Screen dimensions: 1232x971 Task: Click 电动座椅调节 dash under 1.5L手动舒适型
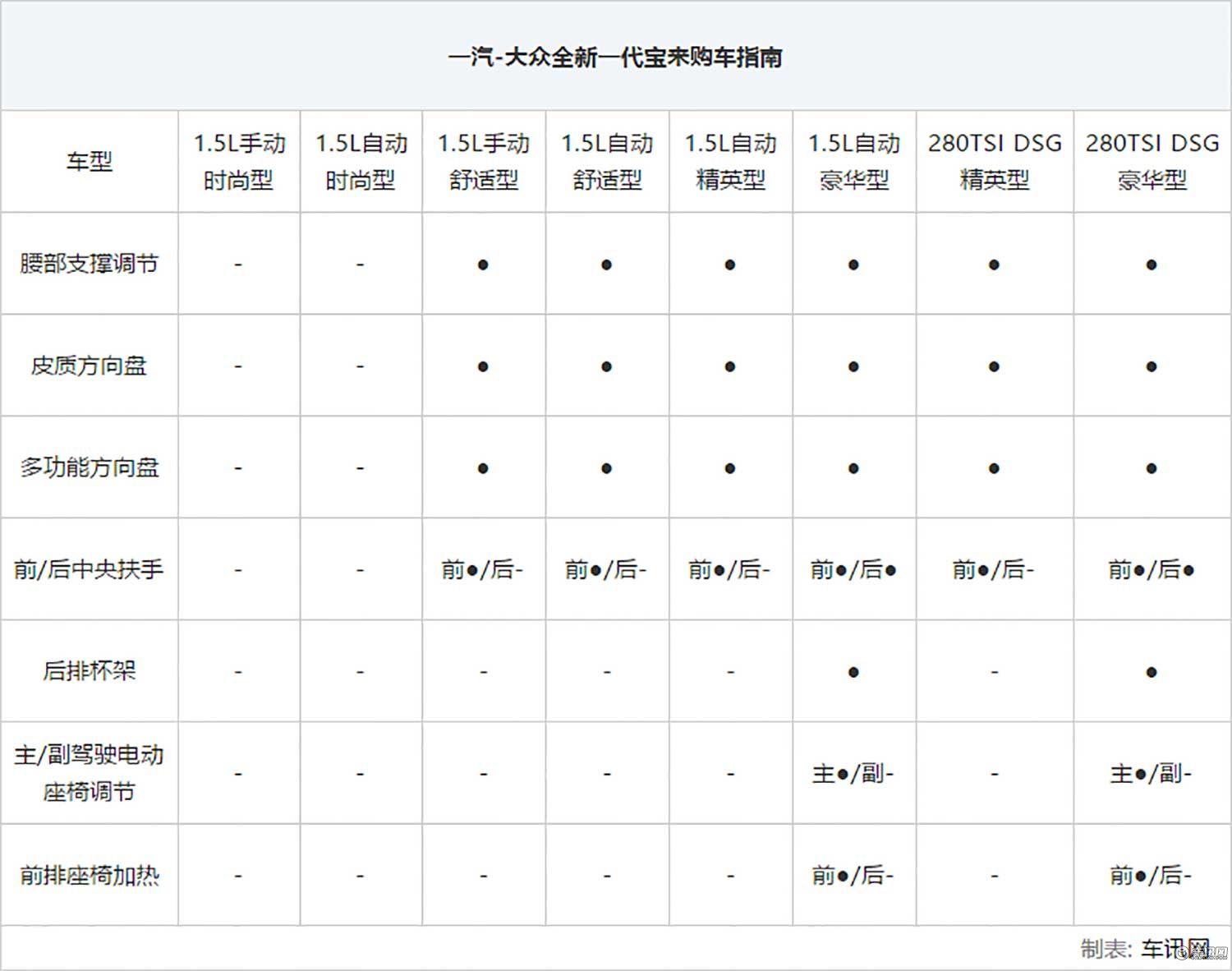484,774
